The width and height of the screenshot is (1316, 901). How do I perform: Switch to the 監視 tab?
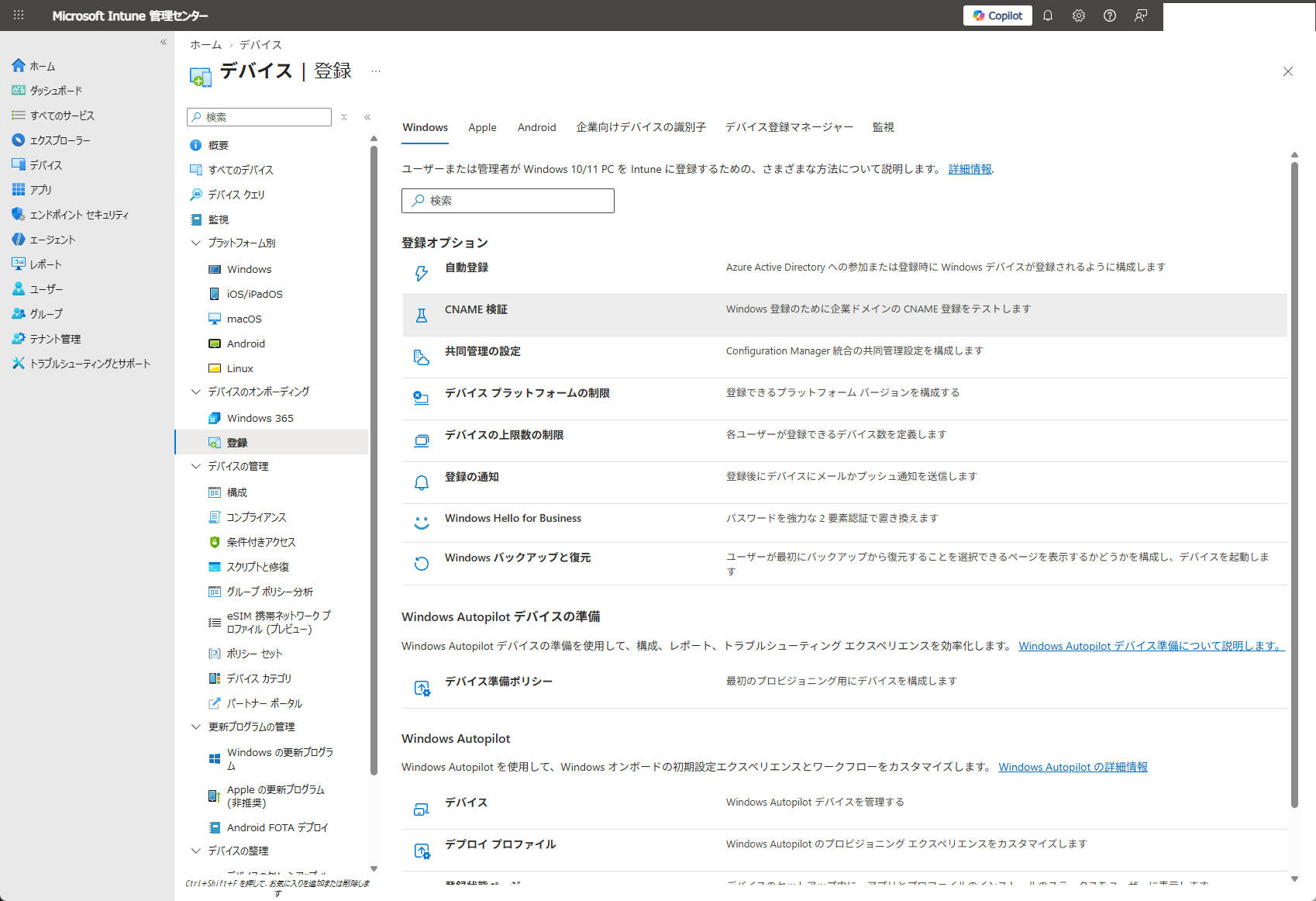pyautogui.click(x=883, y=127)
